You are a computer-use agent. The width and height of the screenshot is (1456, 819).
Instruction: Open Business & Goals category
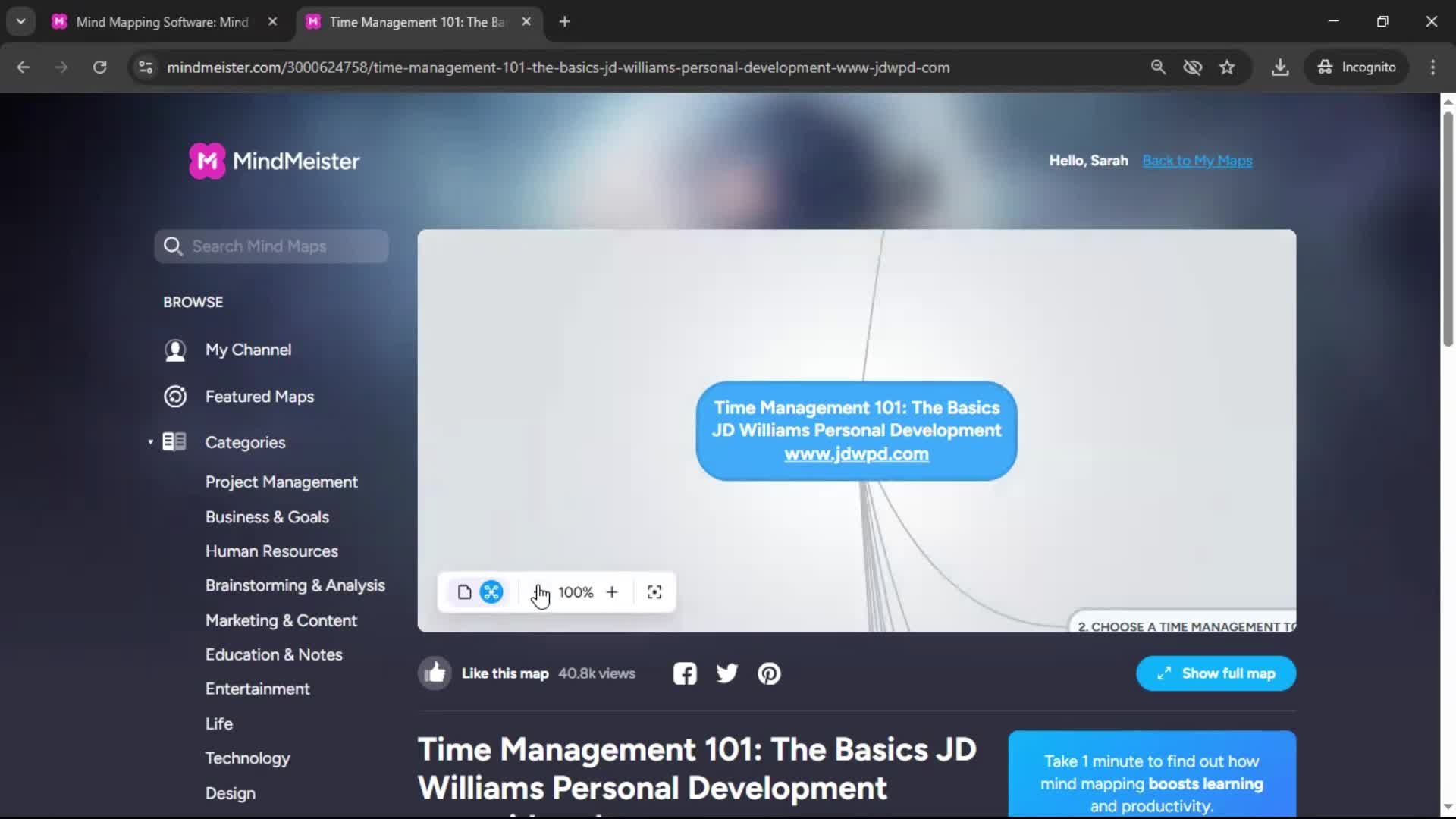tap(267, 517)
